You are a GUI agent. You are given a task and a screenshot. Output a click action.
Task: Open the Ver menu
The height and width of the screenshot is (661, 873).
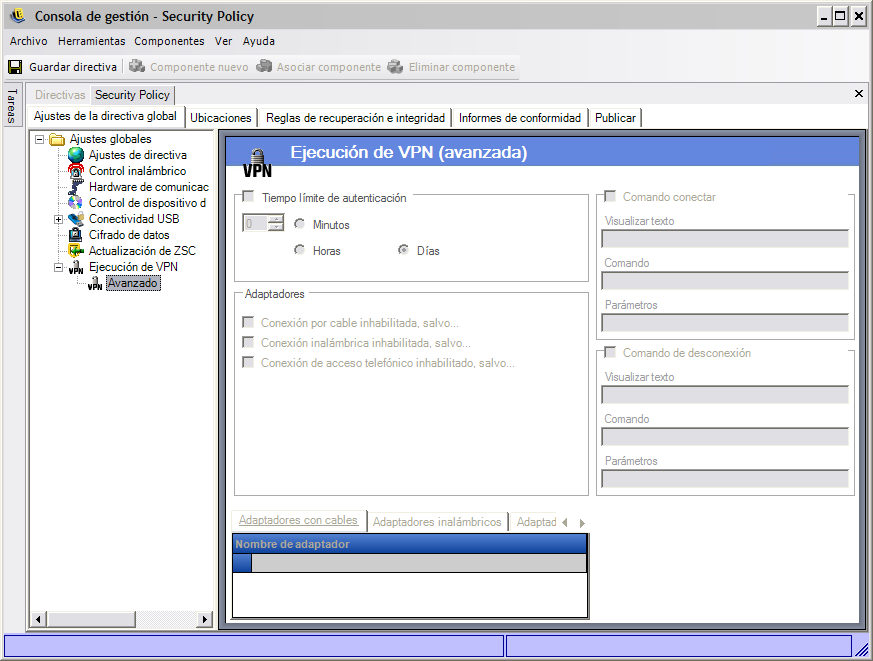coord(223,41)
